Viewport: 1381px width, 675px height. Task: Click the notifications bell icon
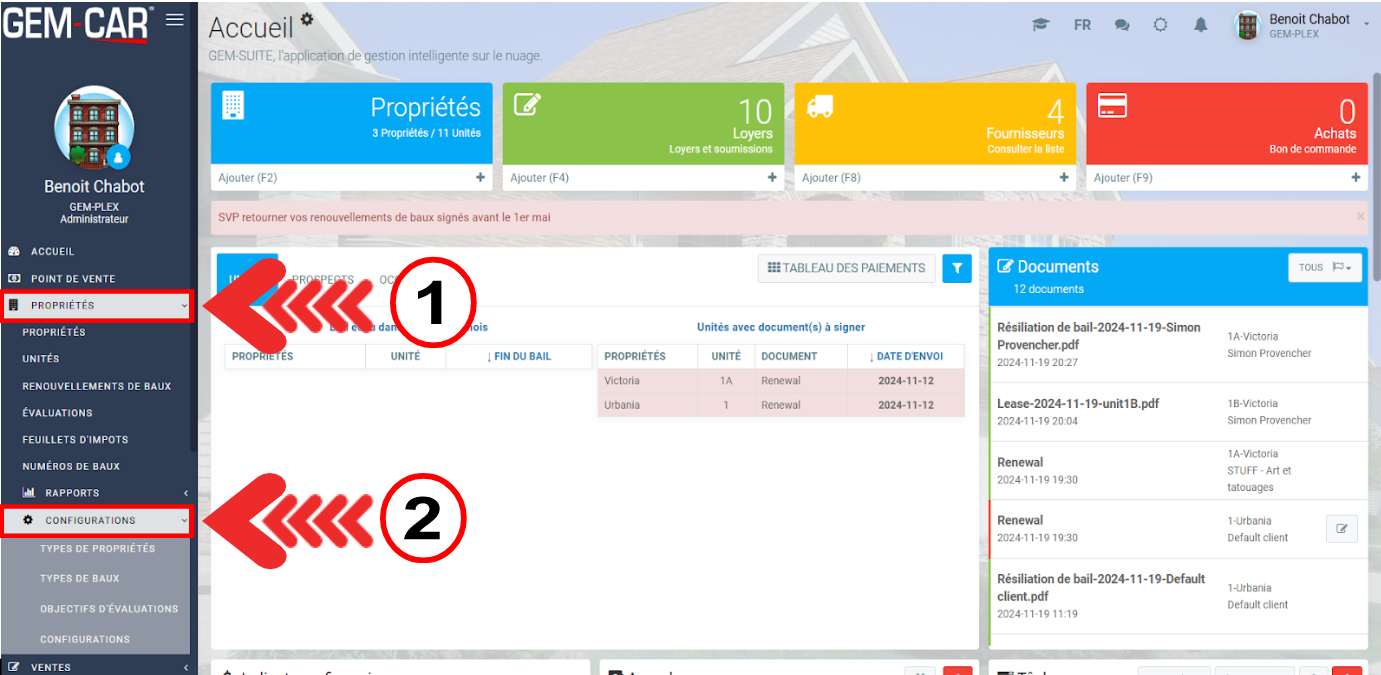coord(1201,25)
